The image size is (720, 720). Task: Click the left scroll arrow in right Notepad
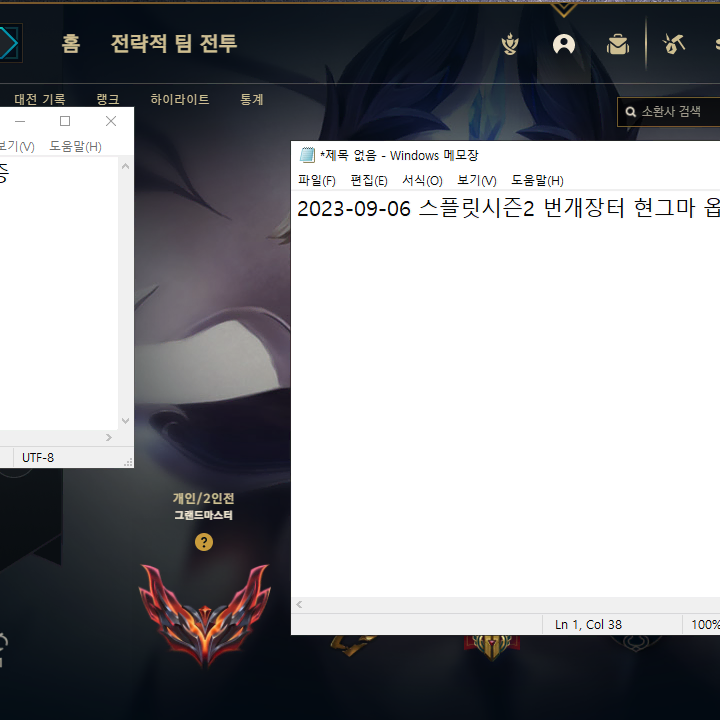pos(299,604)
